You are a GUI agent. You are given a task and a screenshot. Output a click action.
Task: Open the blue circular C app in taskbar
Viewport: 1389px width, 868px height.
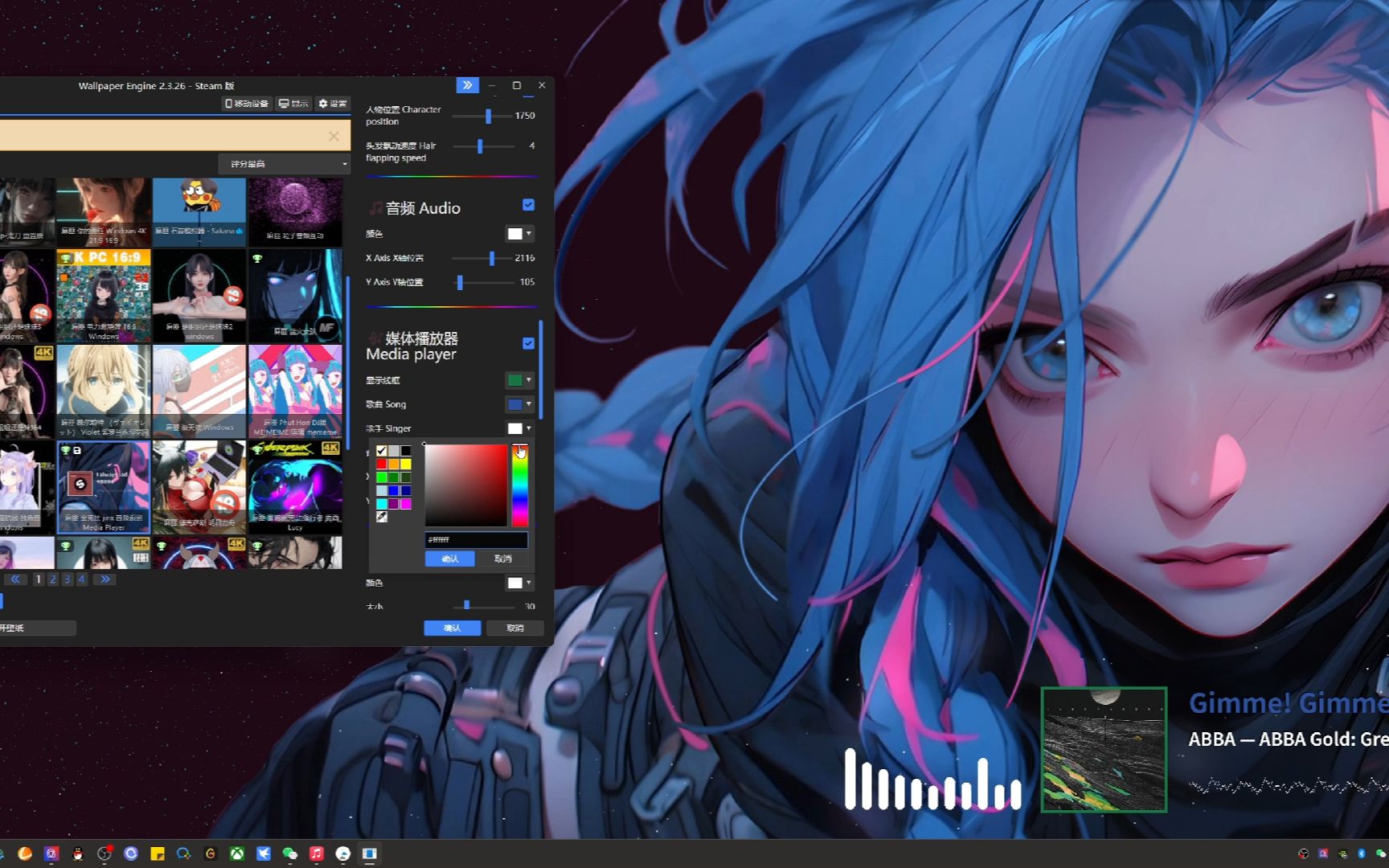(131, 854)
